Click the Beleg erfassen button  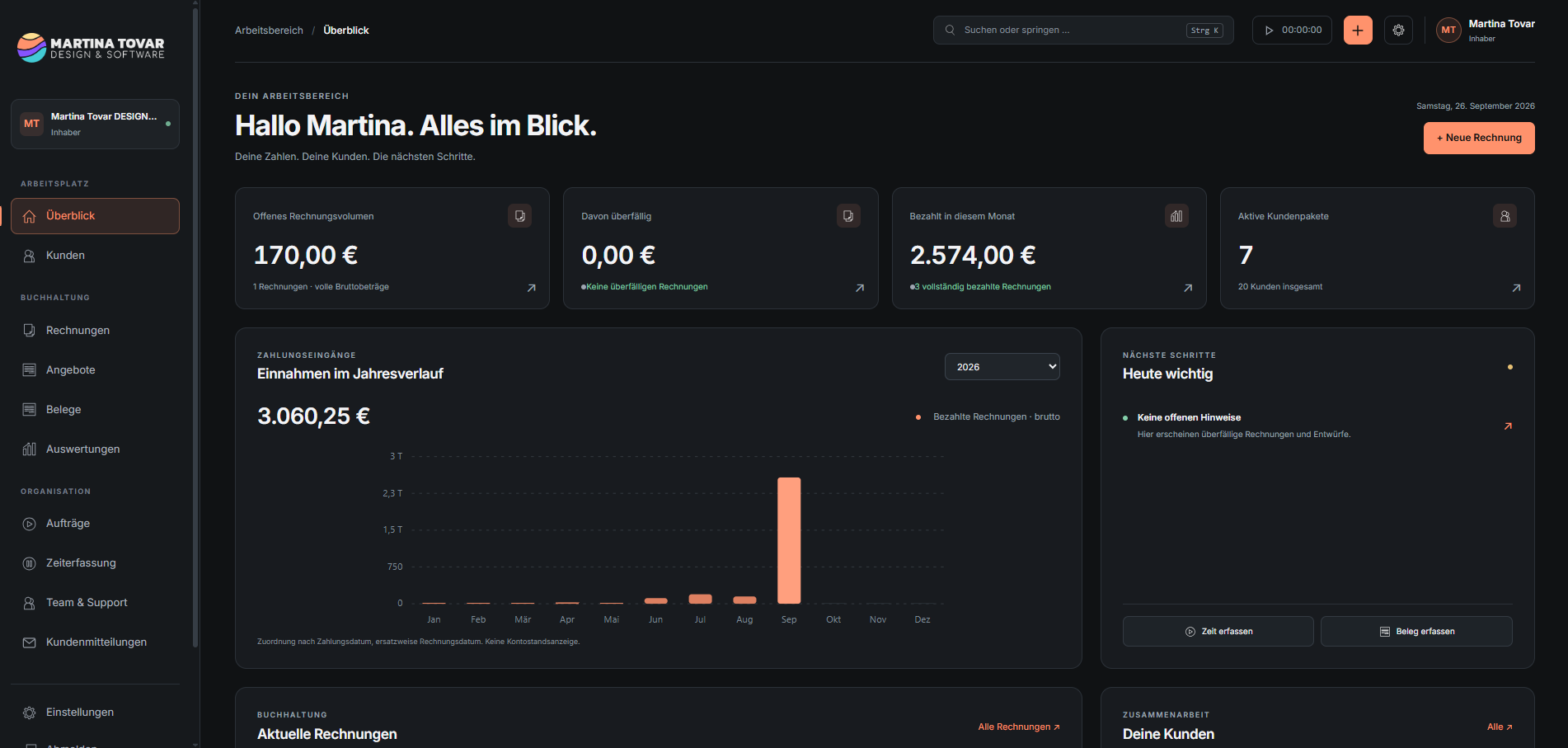pyautogui.click(x=1416, y=632)
